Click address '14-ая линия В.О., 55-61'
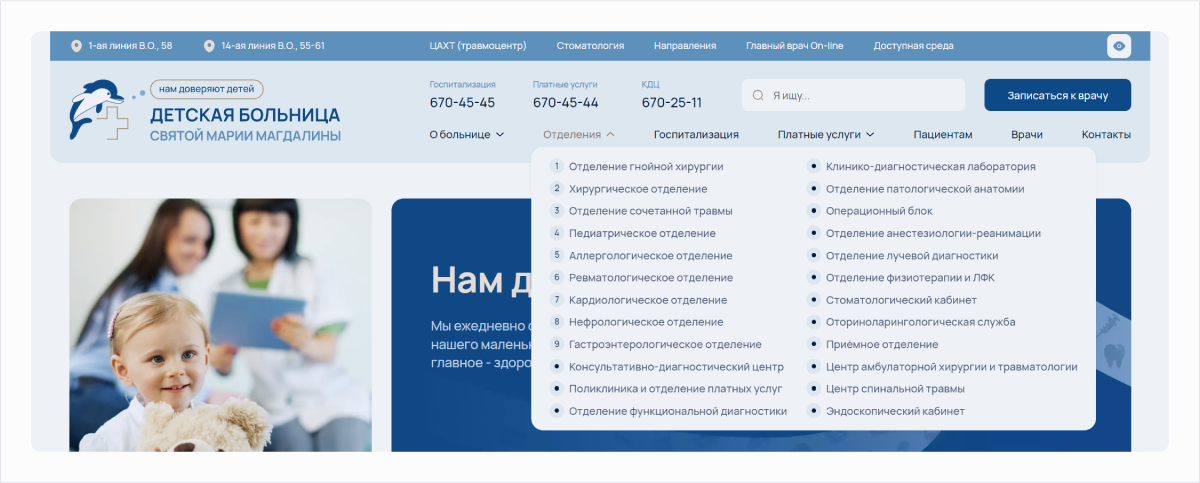Screen dimensions: 1200x483 click(x=273, y=46)
